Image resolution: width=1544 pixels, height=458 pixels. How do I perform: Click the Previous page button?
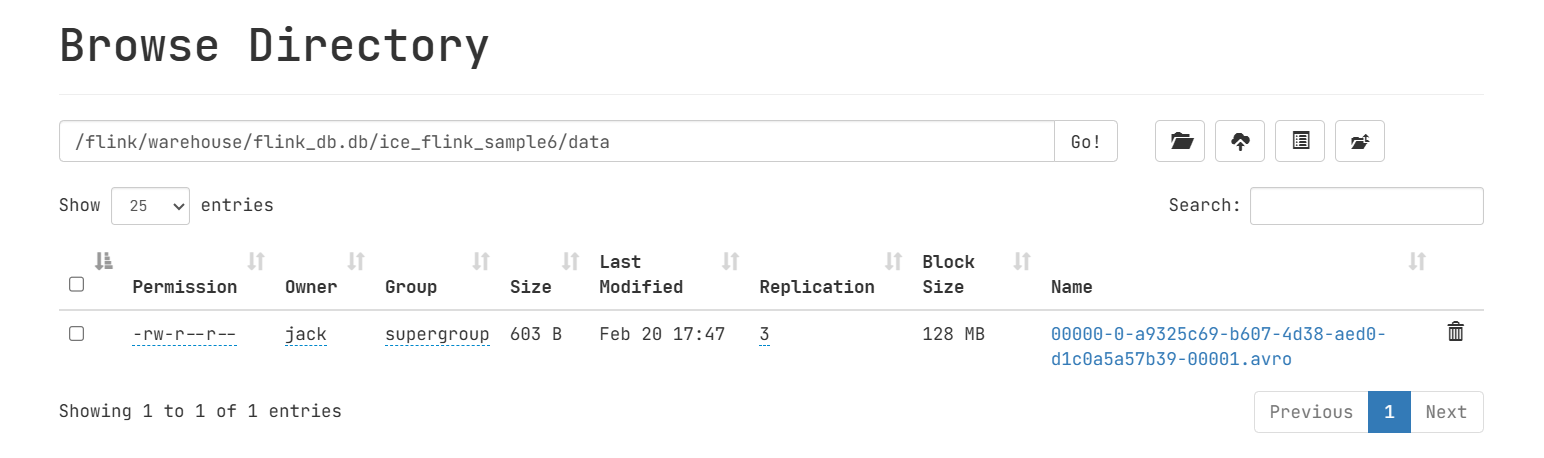point(1311,412)
